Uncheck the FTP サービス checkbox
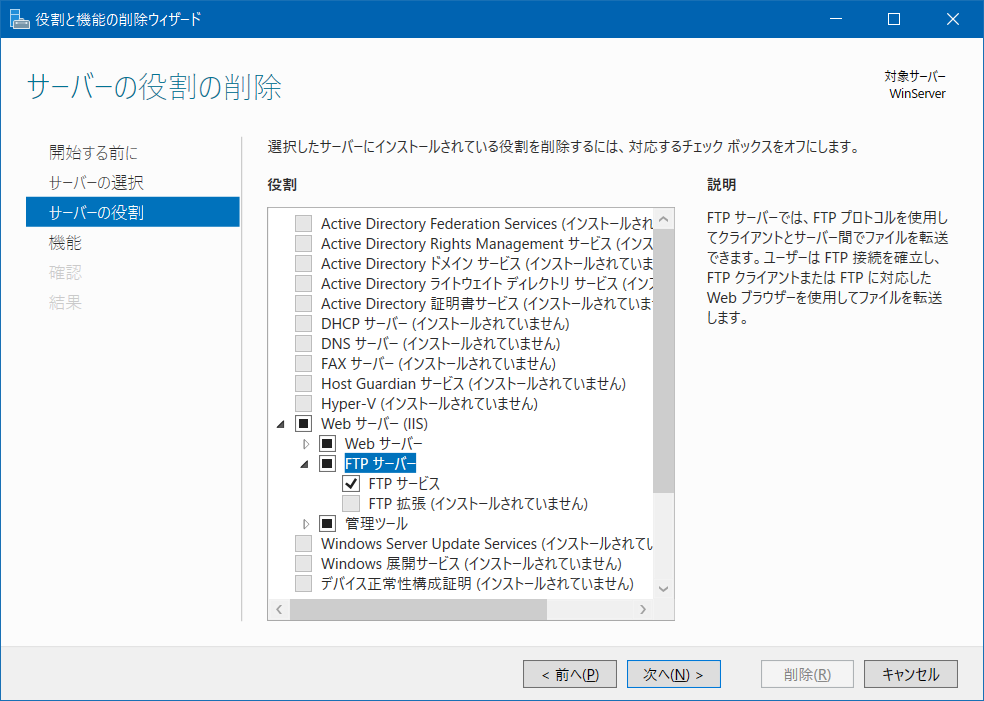 (351, 484)
